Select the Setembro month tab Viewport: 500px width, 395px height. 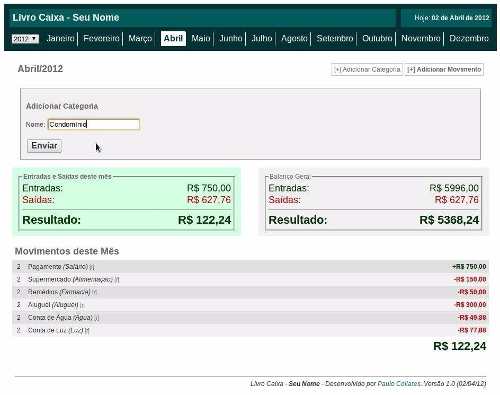click(x=335, y=38)
